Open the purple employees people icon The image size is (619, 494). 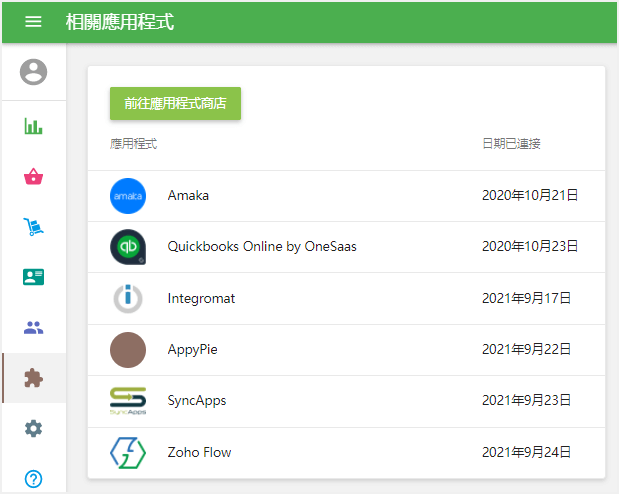coord(34,328)
